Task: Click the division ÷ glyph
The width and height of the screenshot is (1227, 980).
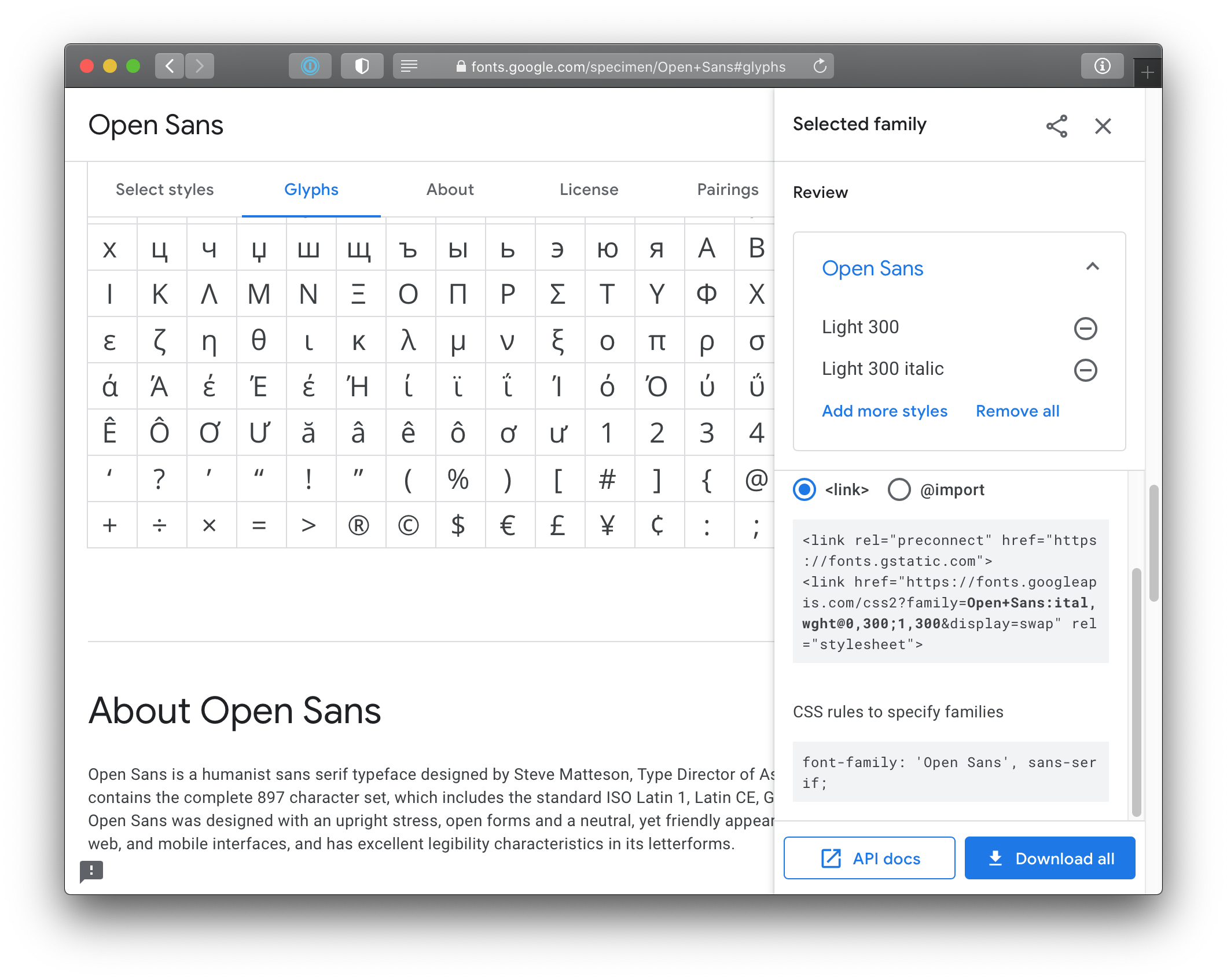Action: 159,525
